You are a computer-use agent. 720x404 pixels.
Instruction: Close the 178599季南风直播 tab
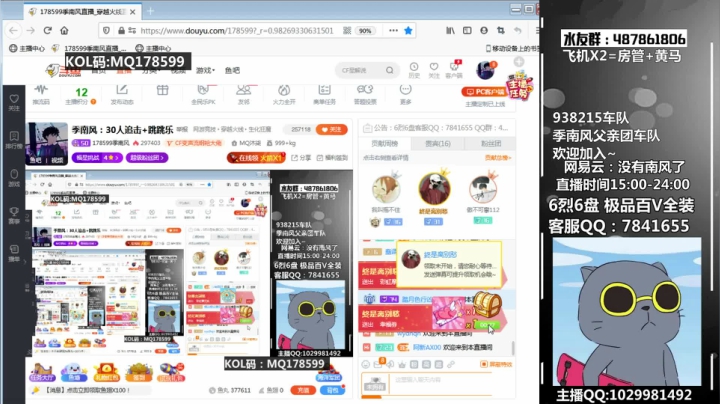[x=133, y=11]
